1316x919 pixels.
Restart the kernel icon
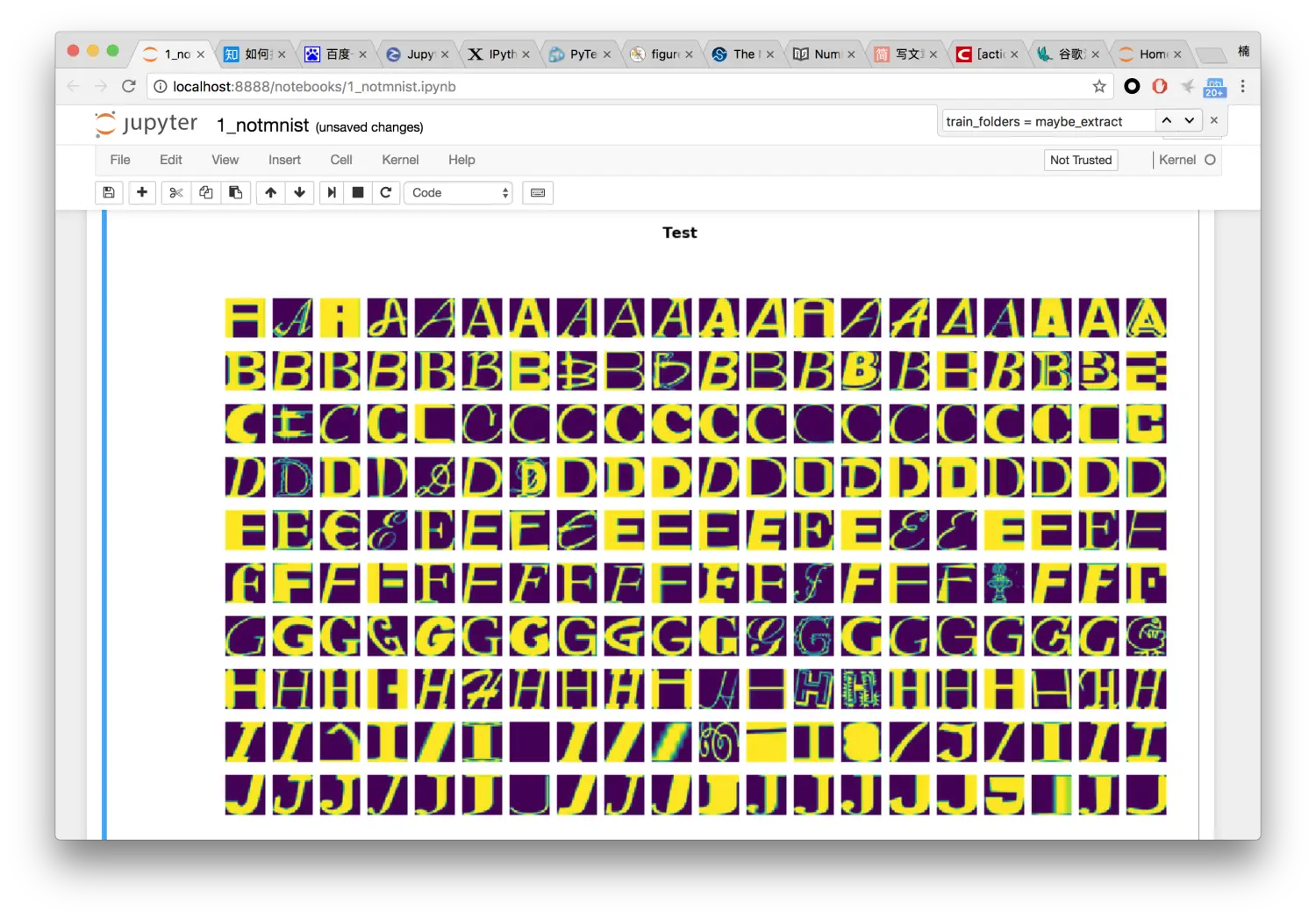[386, 193]
